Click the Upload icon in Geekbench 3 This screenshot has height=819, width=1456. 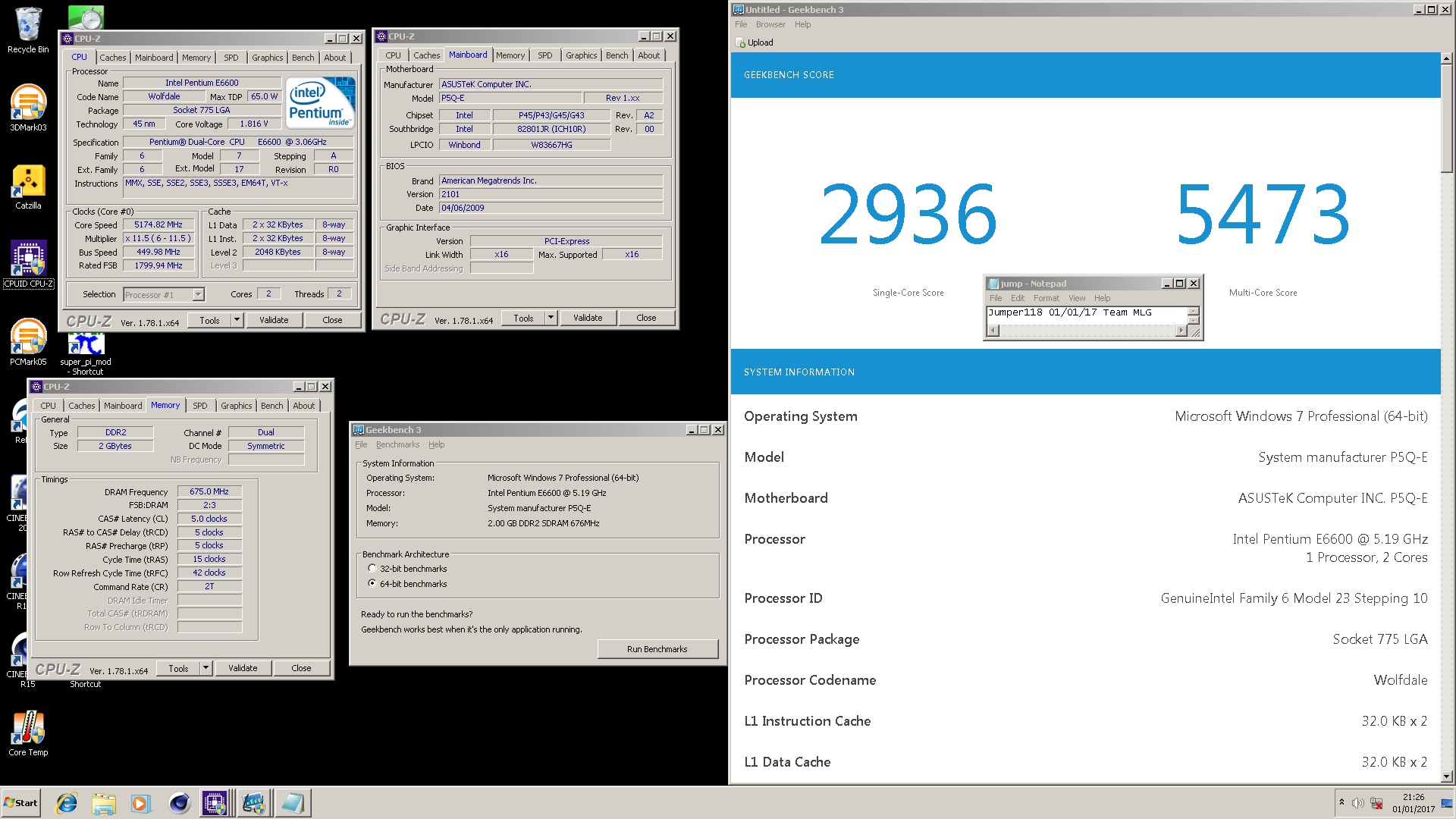coord(740,43)
